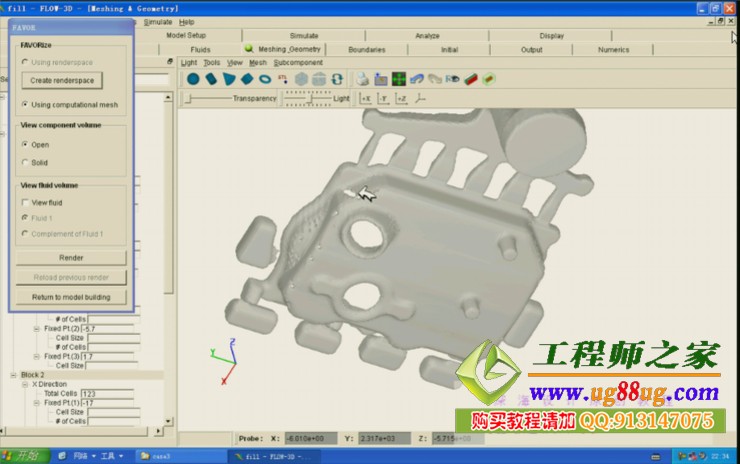
Task: Click the Render button
Action: click(71, 257)
